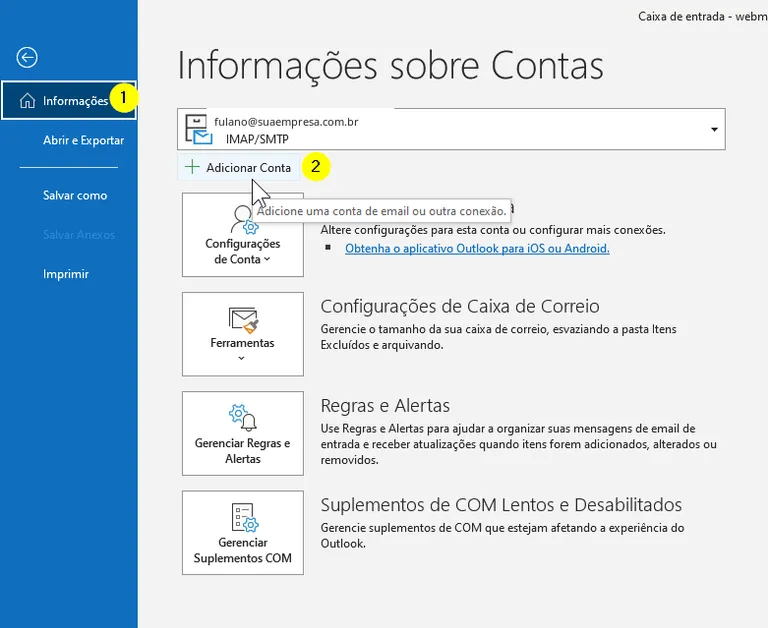Click the 'Gerencie o tamanho da sua caixa' description
This screenshot has height=628, width=768.
499,337
